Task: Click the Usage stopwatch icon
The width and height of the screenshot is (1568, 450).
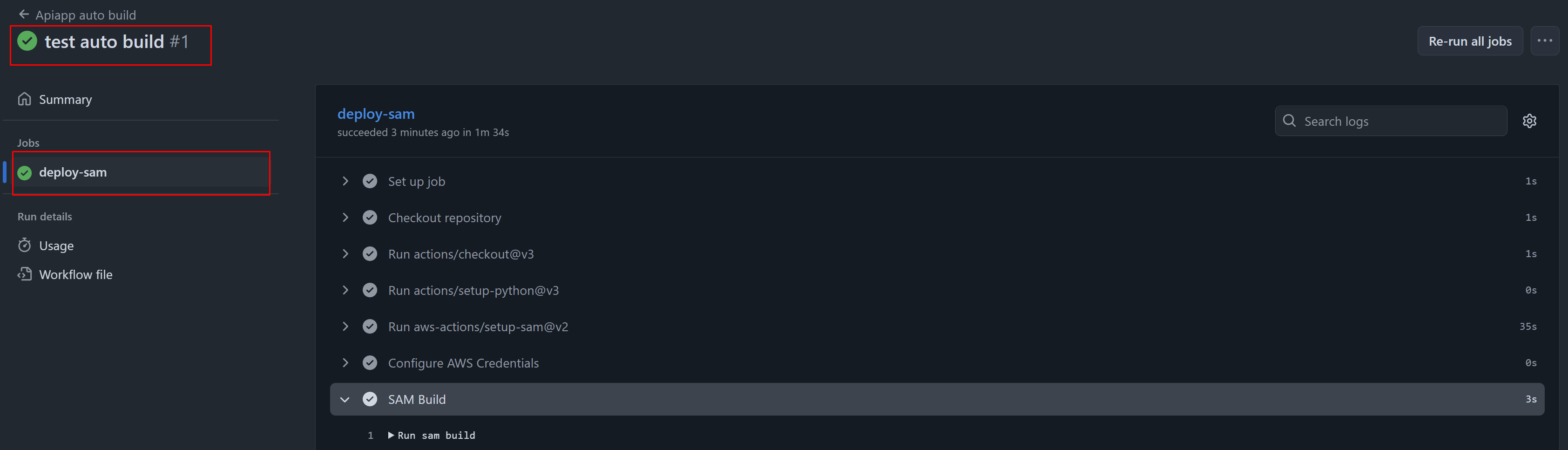Action: 24,245
